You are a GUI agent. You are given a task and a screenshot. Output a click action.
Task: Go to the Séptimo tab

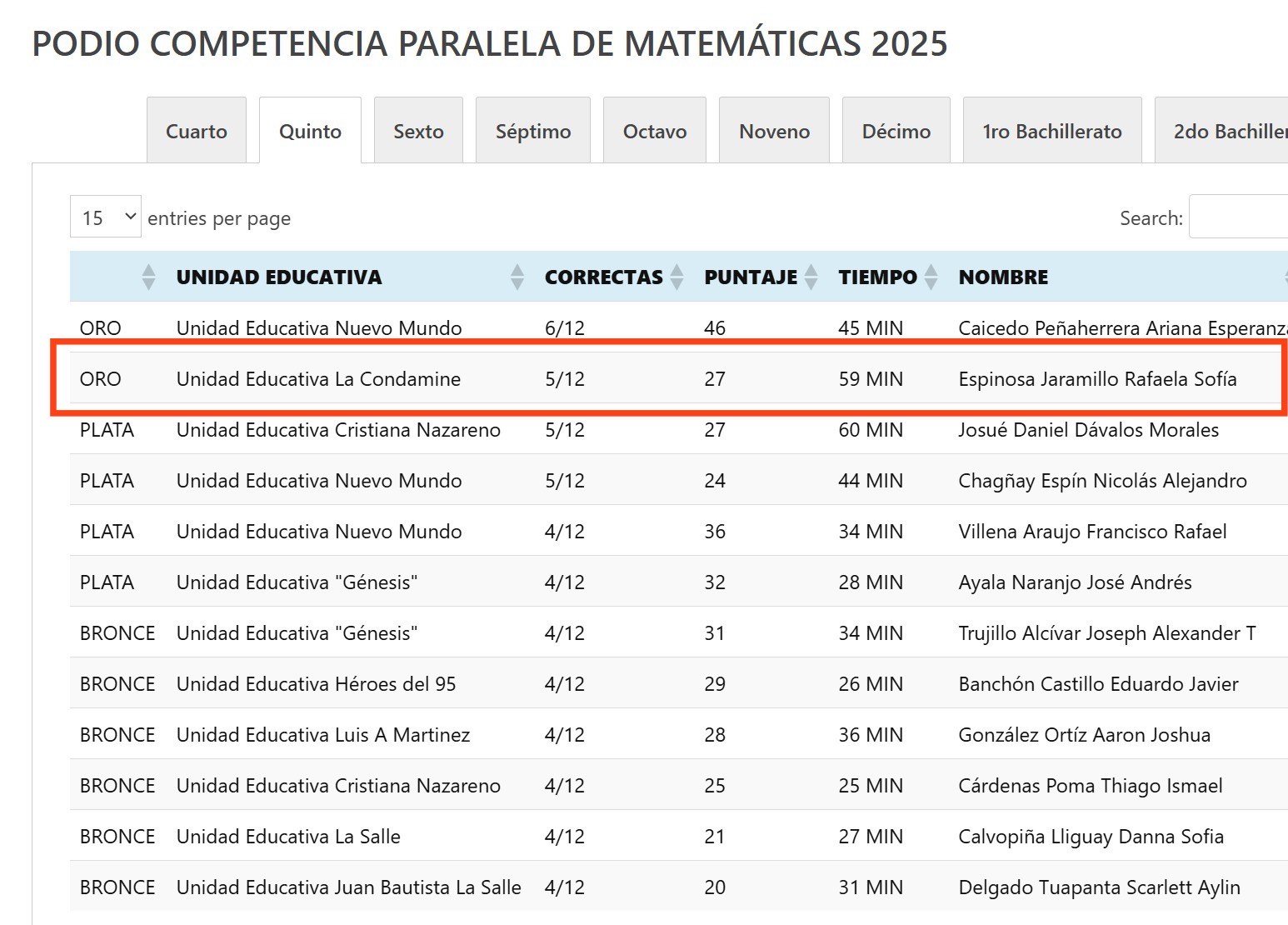click(x=533, y=131)
